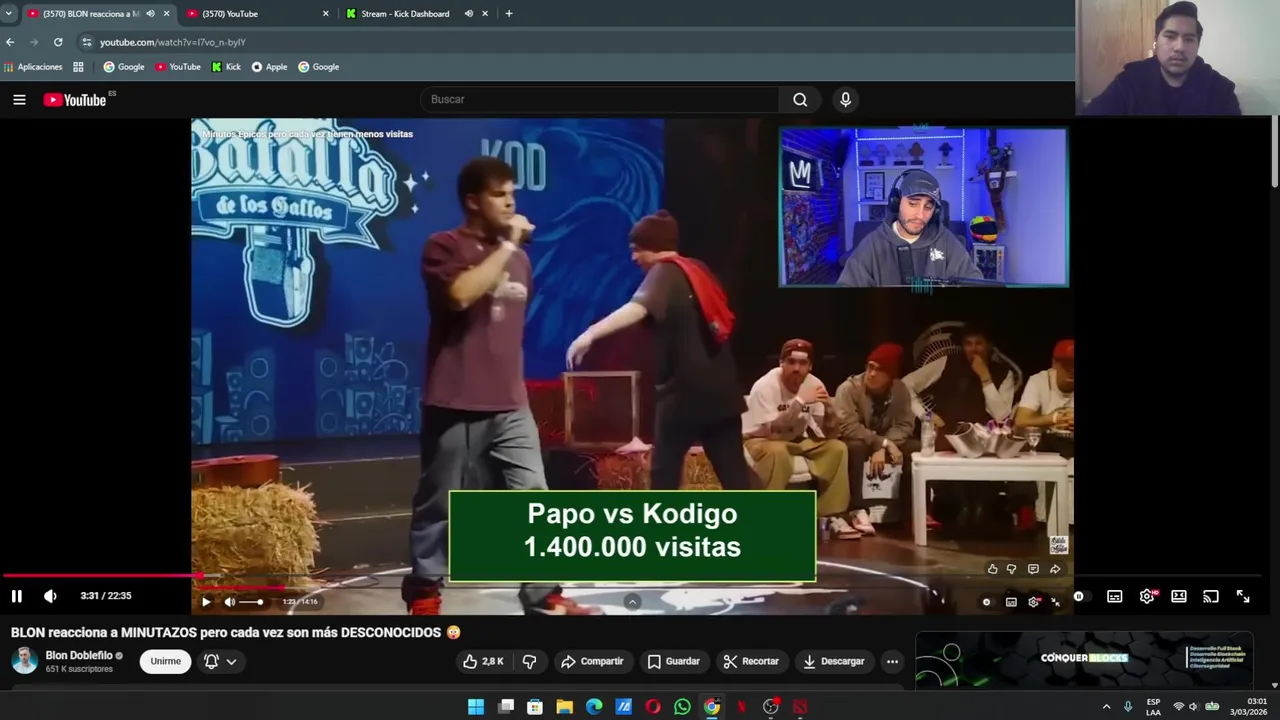Open a new browser tab
Screen dimensions: 1280x720
tap(509, 14)
